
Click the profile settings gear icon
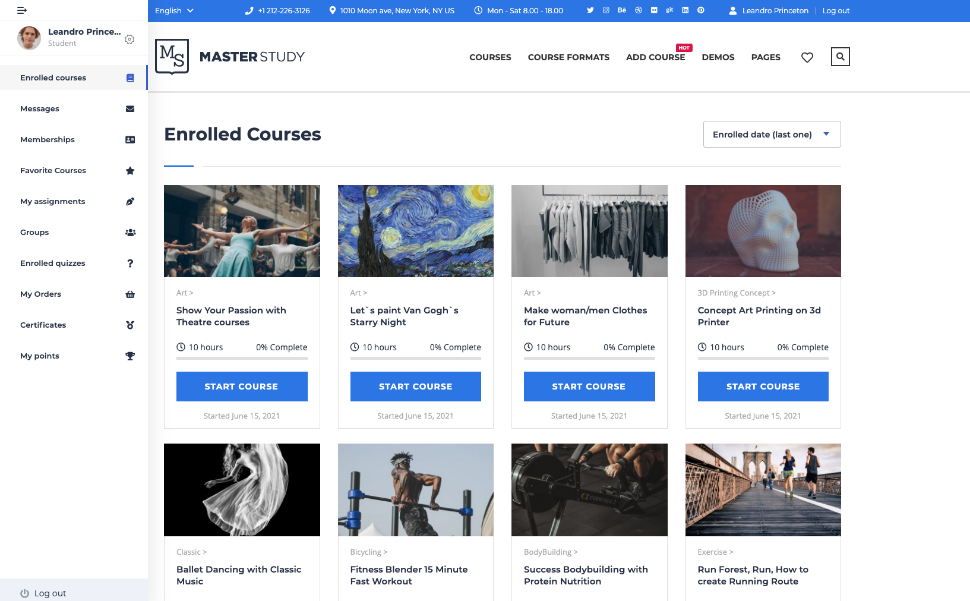[x=129, y=40]
